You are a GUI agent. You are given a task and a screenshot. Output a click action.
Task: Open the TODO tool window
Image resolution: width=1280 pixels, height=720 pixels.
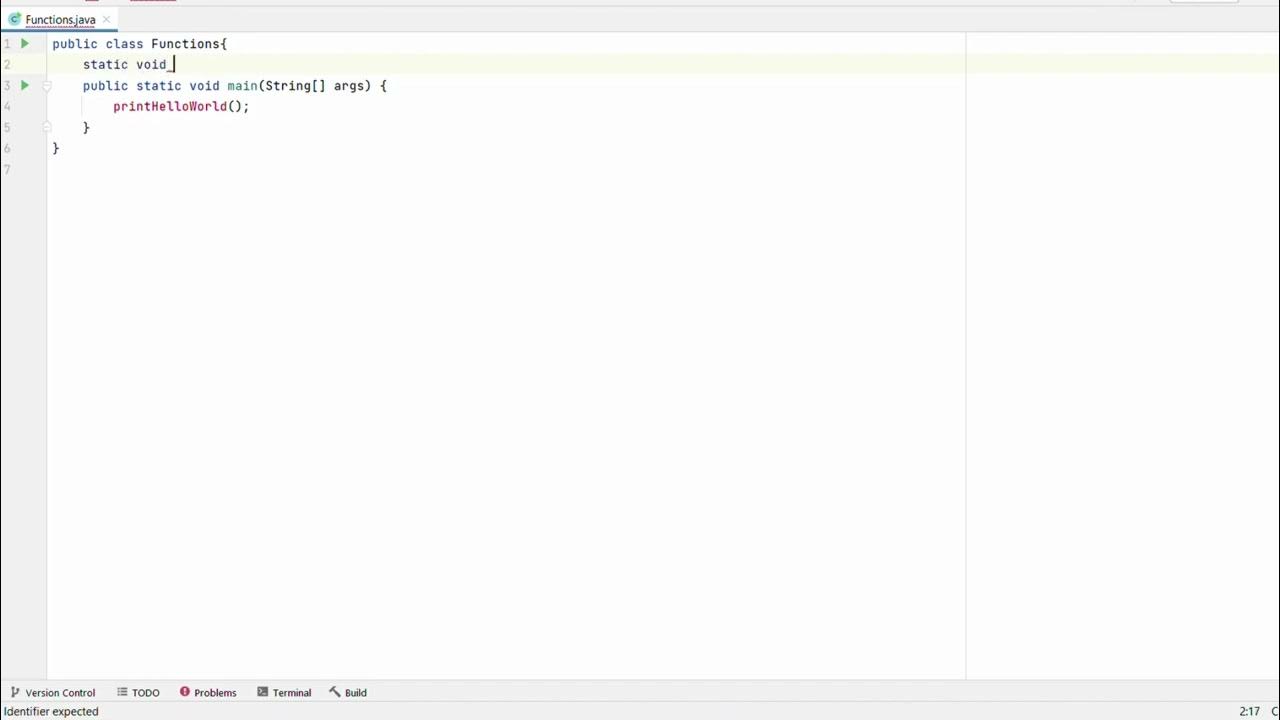(x=138, y=692)
